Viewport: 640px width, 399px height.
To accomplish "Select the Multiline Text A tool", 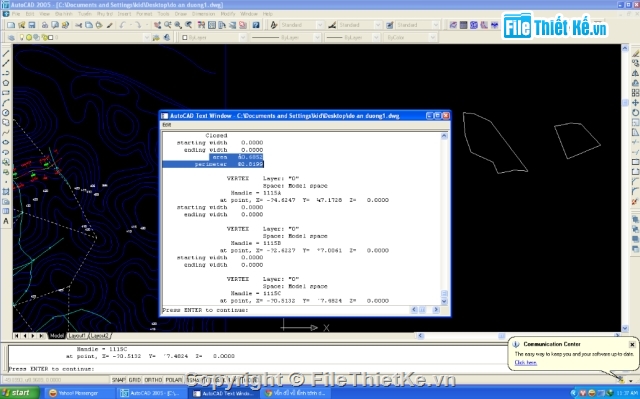I will click(6, 221).
